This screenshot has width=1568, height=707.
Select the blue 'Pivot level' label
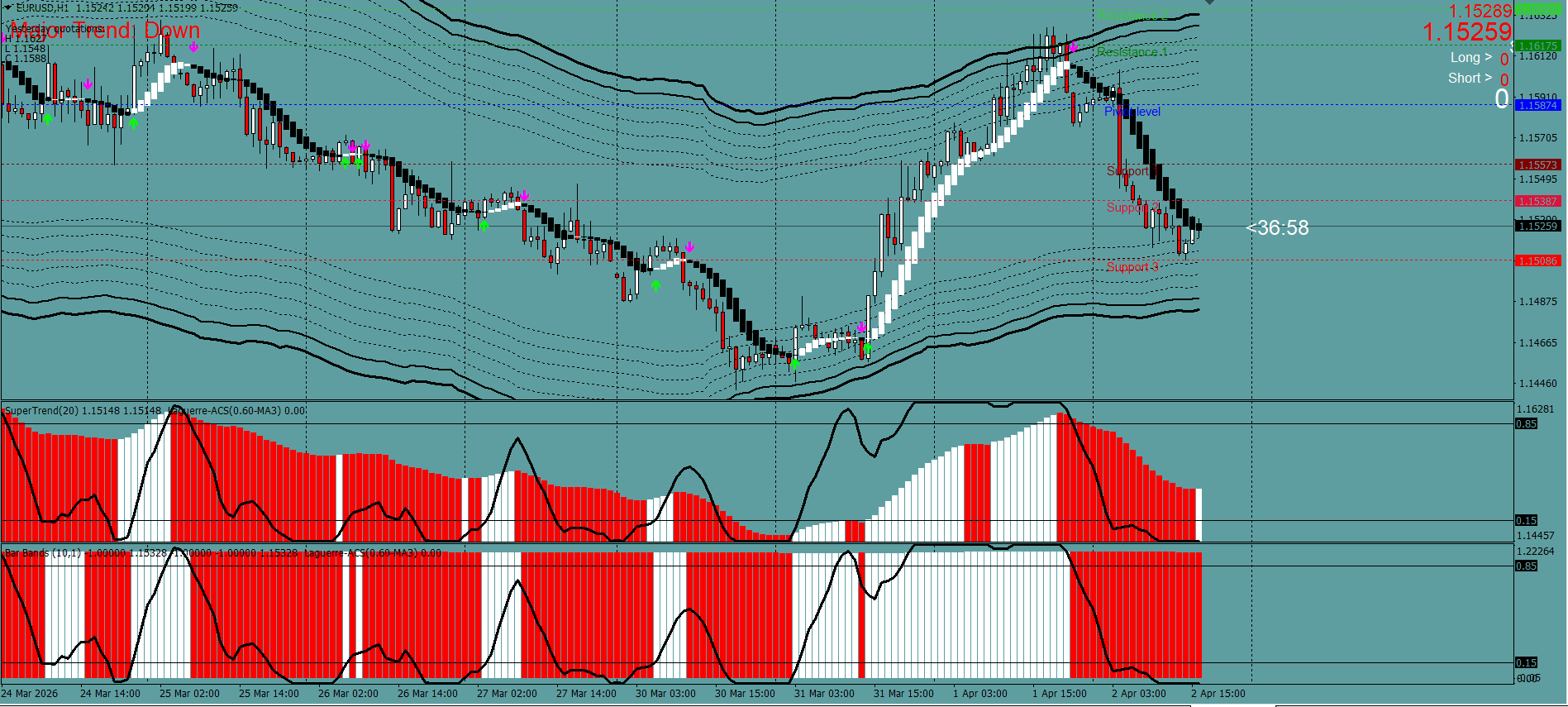click(x=1132, y=112)
